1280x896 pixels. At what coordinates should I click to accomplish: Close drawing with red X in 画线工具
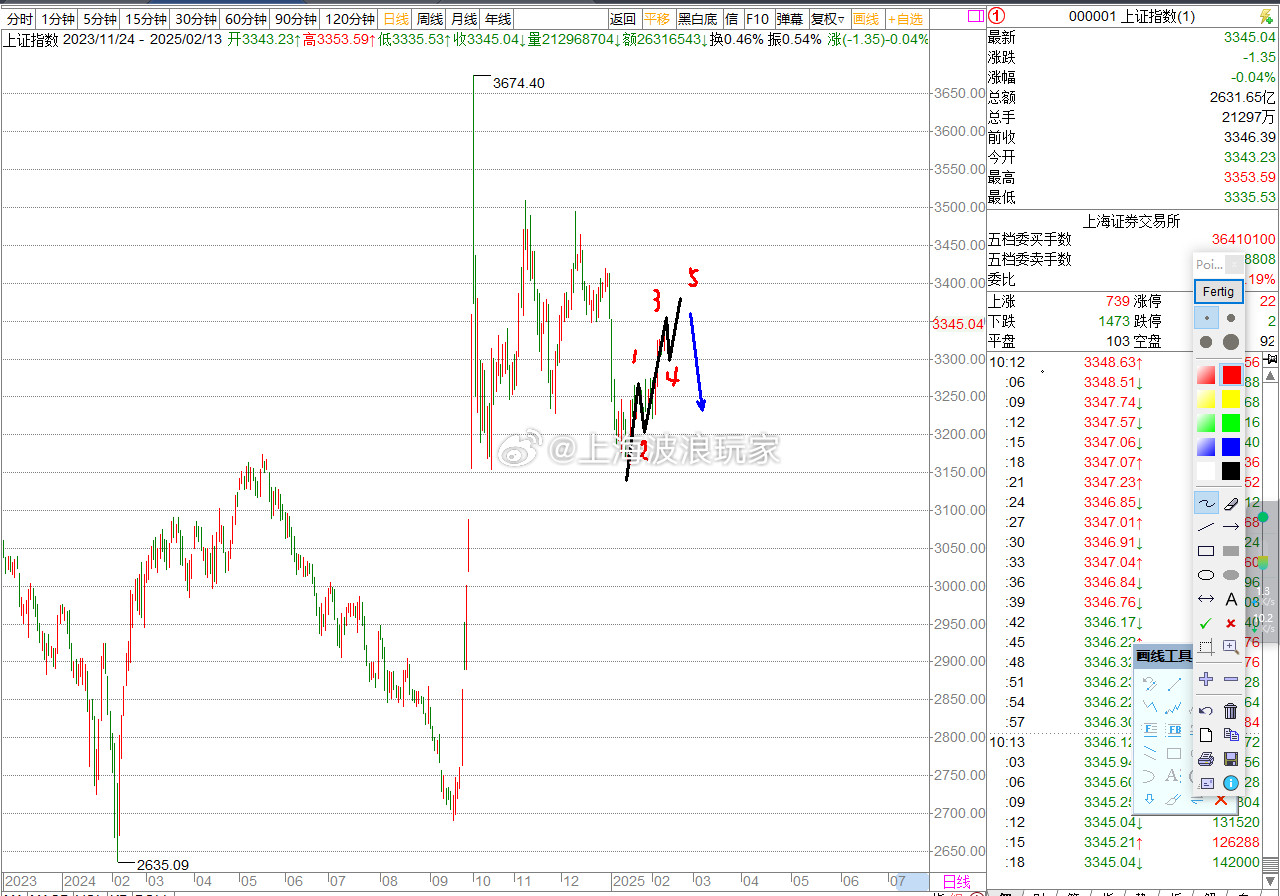1220,800
